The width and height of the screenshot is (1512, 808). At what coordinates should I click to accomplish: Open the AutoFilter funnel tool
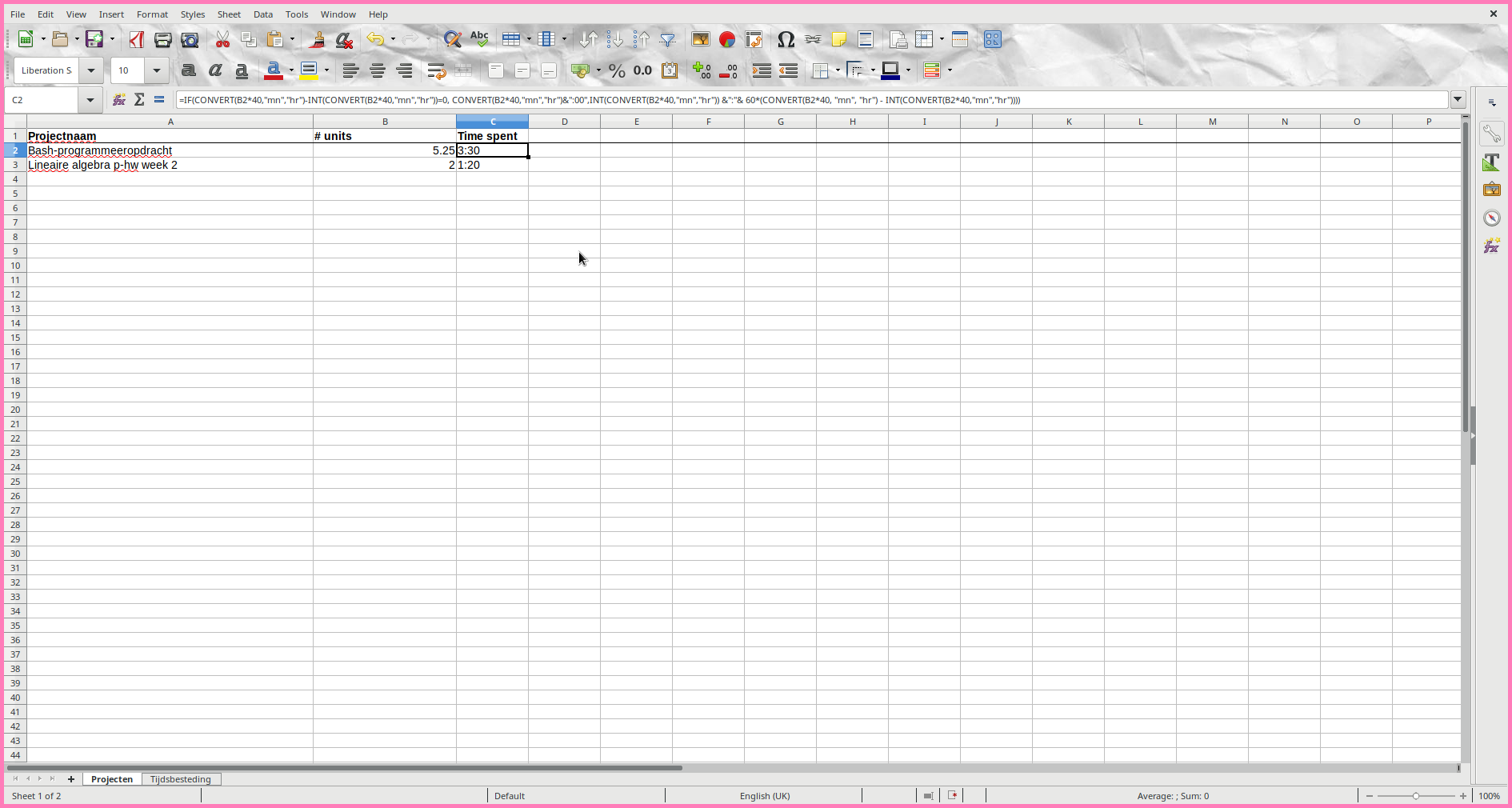coord(667,39)
